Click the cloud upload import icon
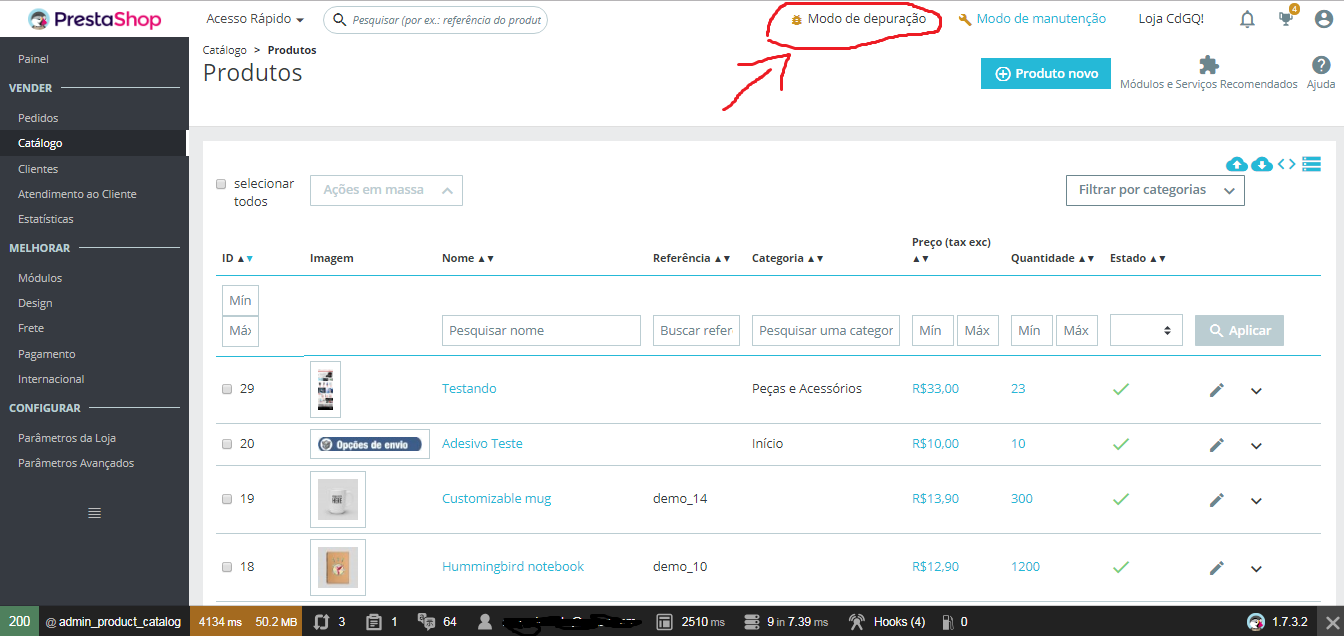 pyautogui.click(x=1237, y=164)
